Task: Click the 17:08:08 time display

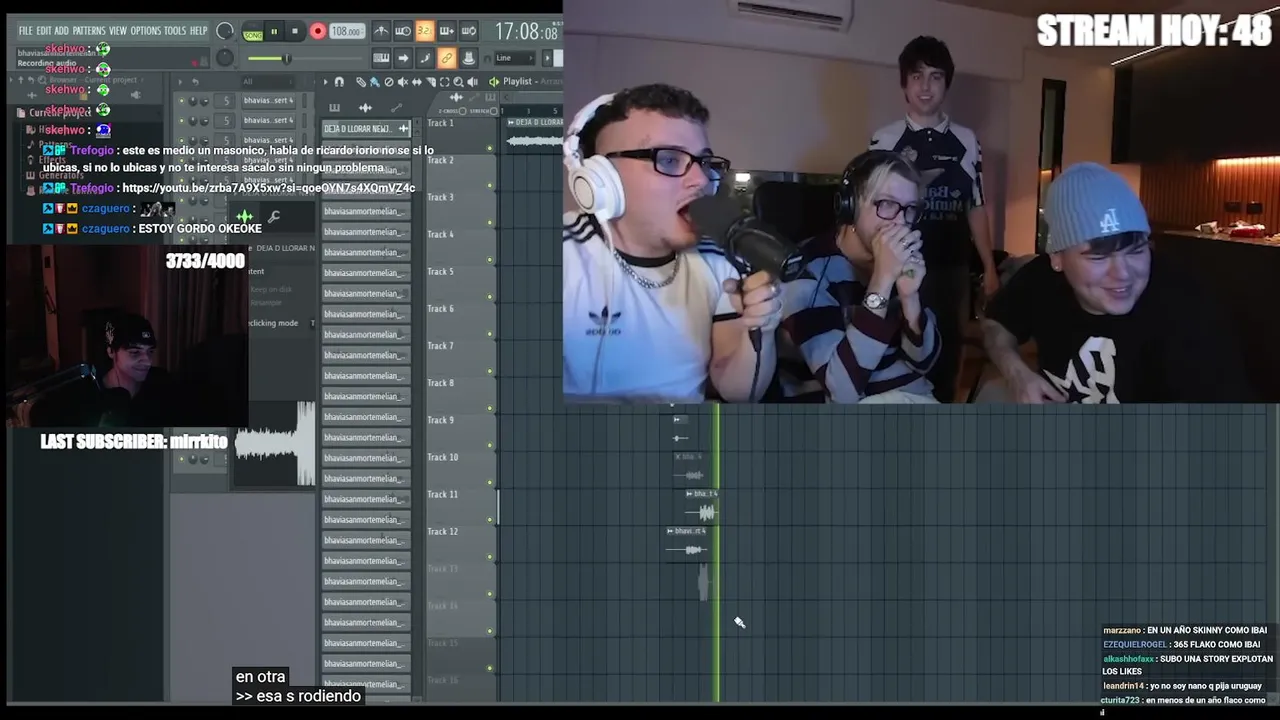Action: pos(527,31)
